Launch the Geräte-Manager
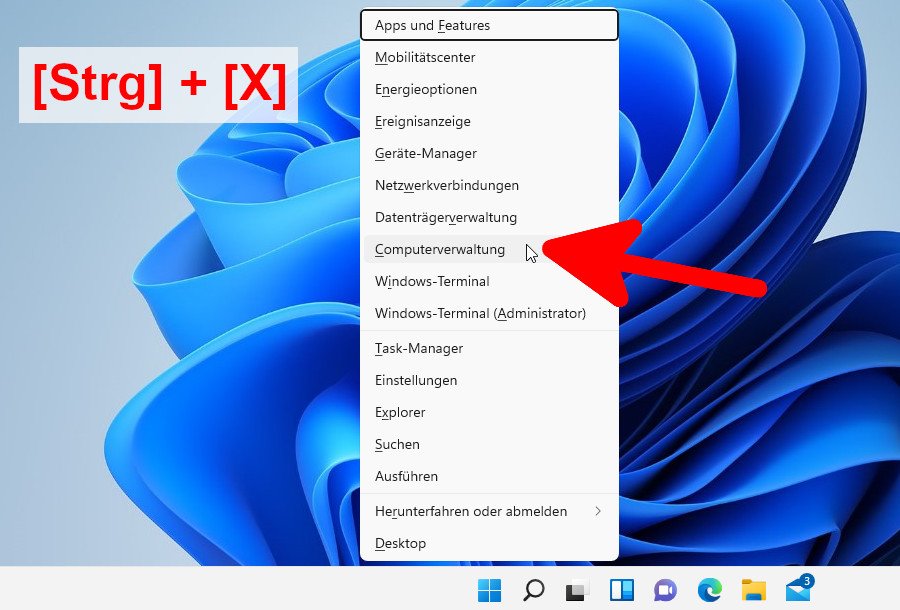The image size is (900, 610). pyautogui.click(x=425, y=153)
